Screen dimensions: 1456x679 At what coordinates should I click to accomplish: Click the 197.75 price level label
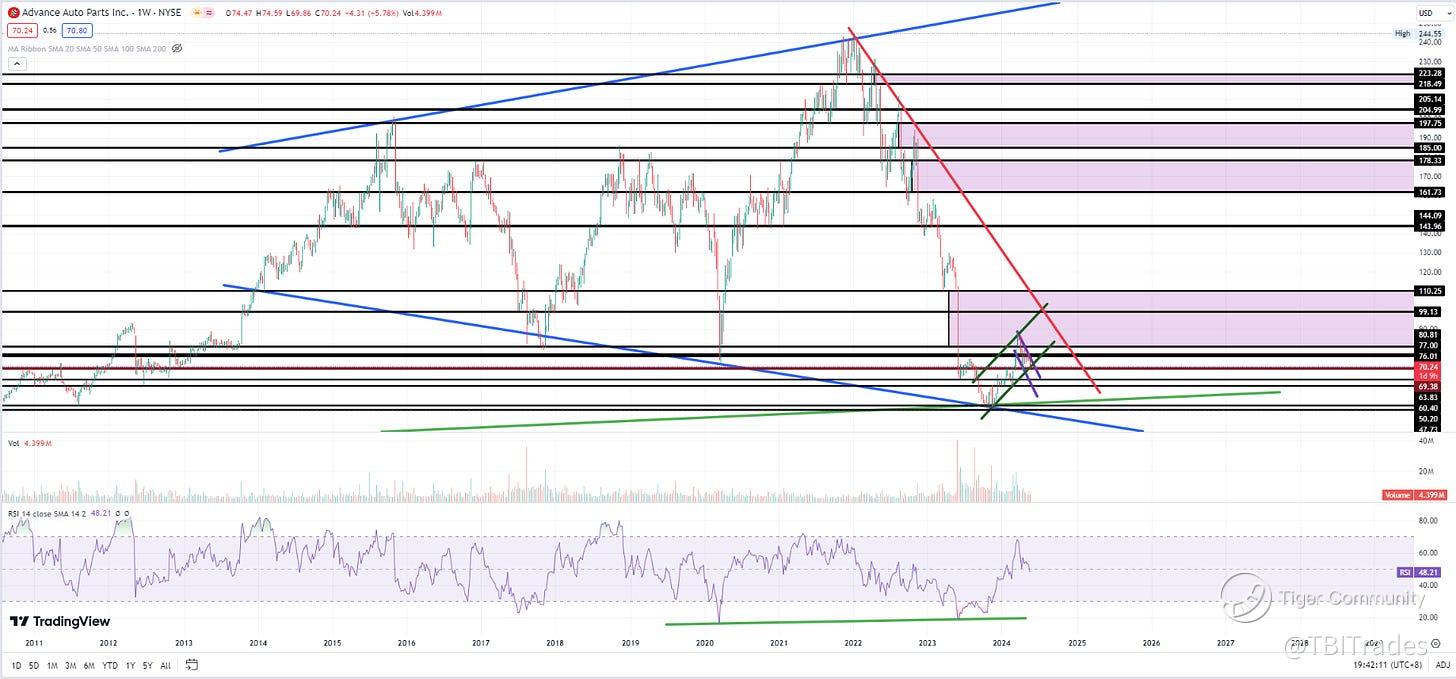(1429, 122)
